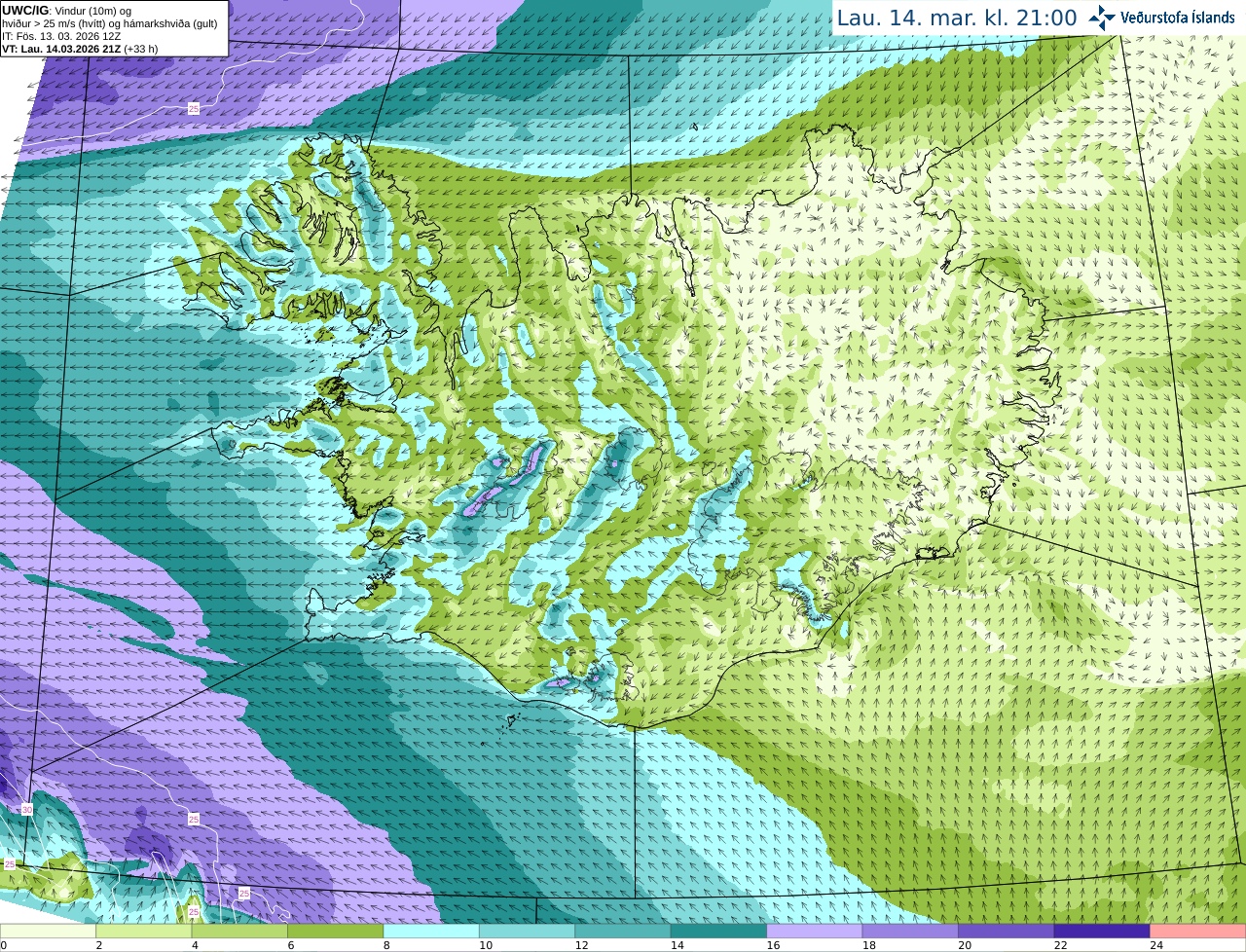Pick the 20–22 m/s violet legend swatch

1006,932
